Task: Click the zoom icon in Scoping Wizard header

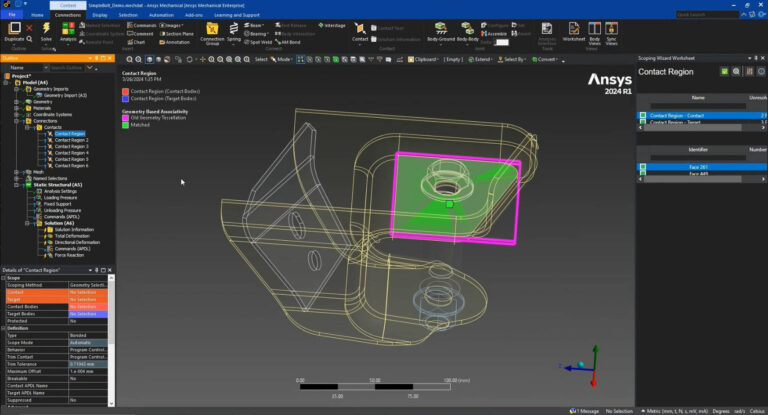Action: point(736,72)
